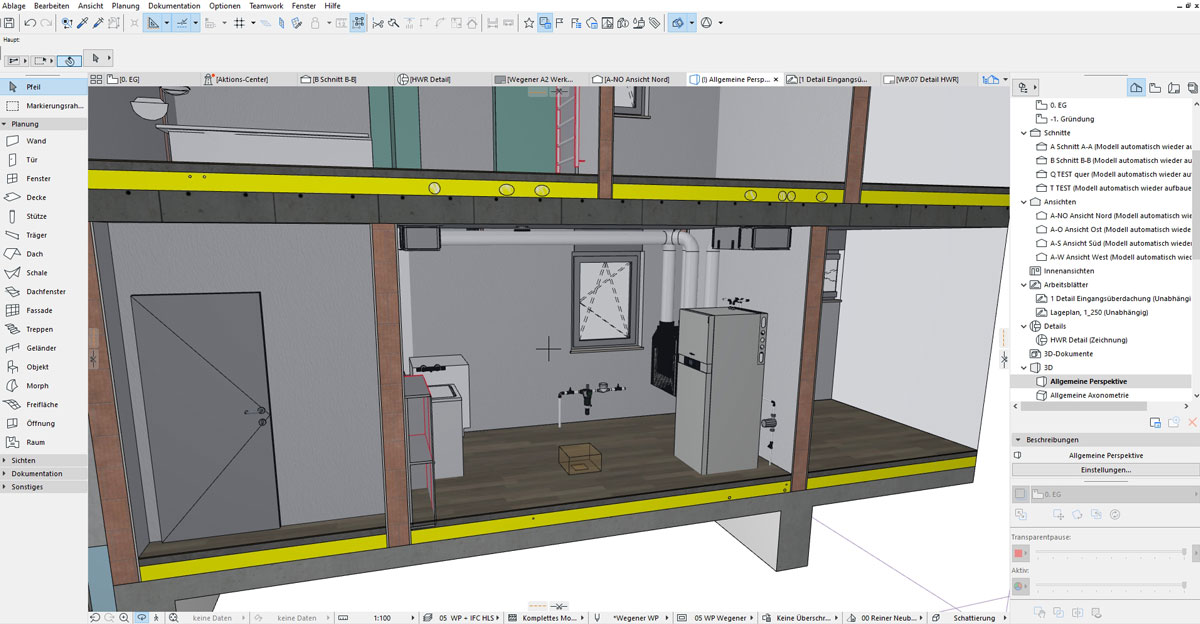Select the Fenster (window) tool
This screenshot has width=1200, height=624.
[x=44, y=178]
